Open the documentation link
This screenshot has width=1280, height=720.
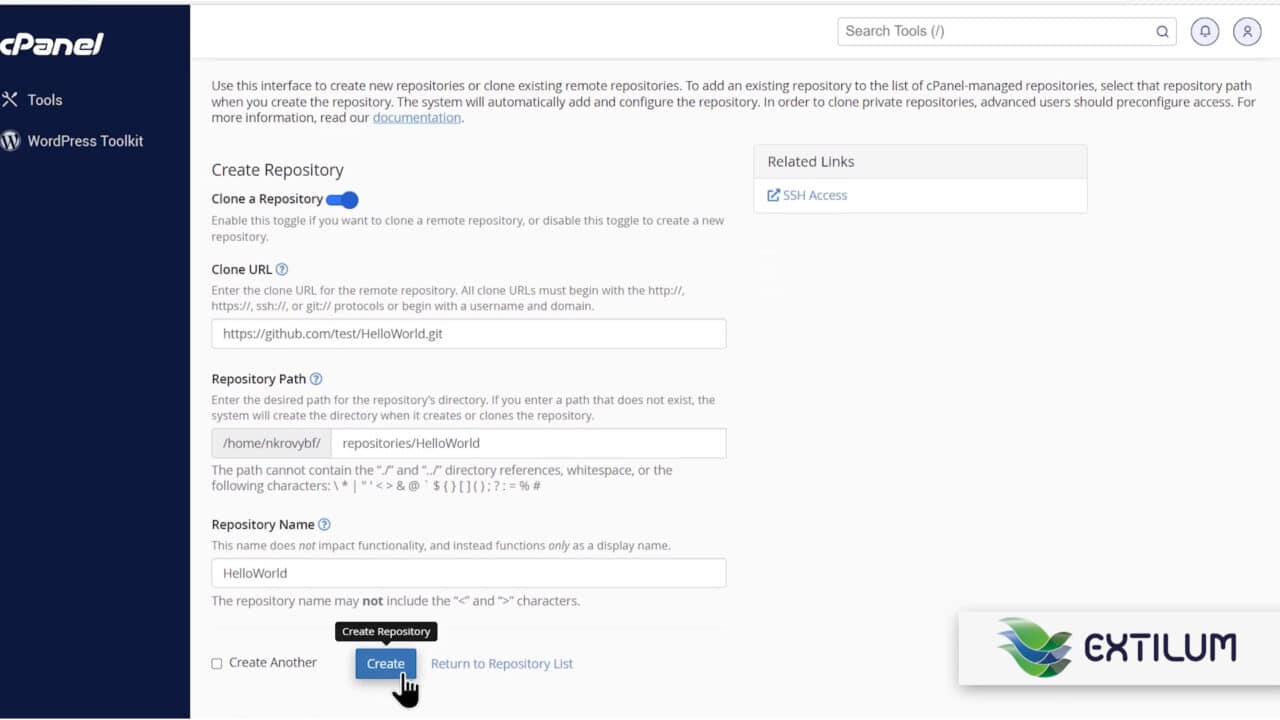417,117
